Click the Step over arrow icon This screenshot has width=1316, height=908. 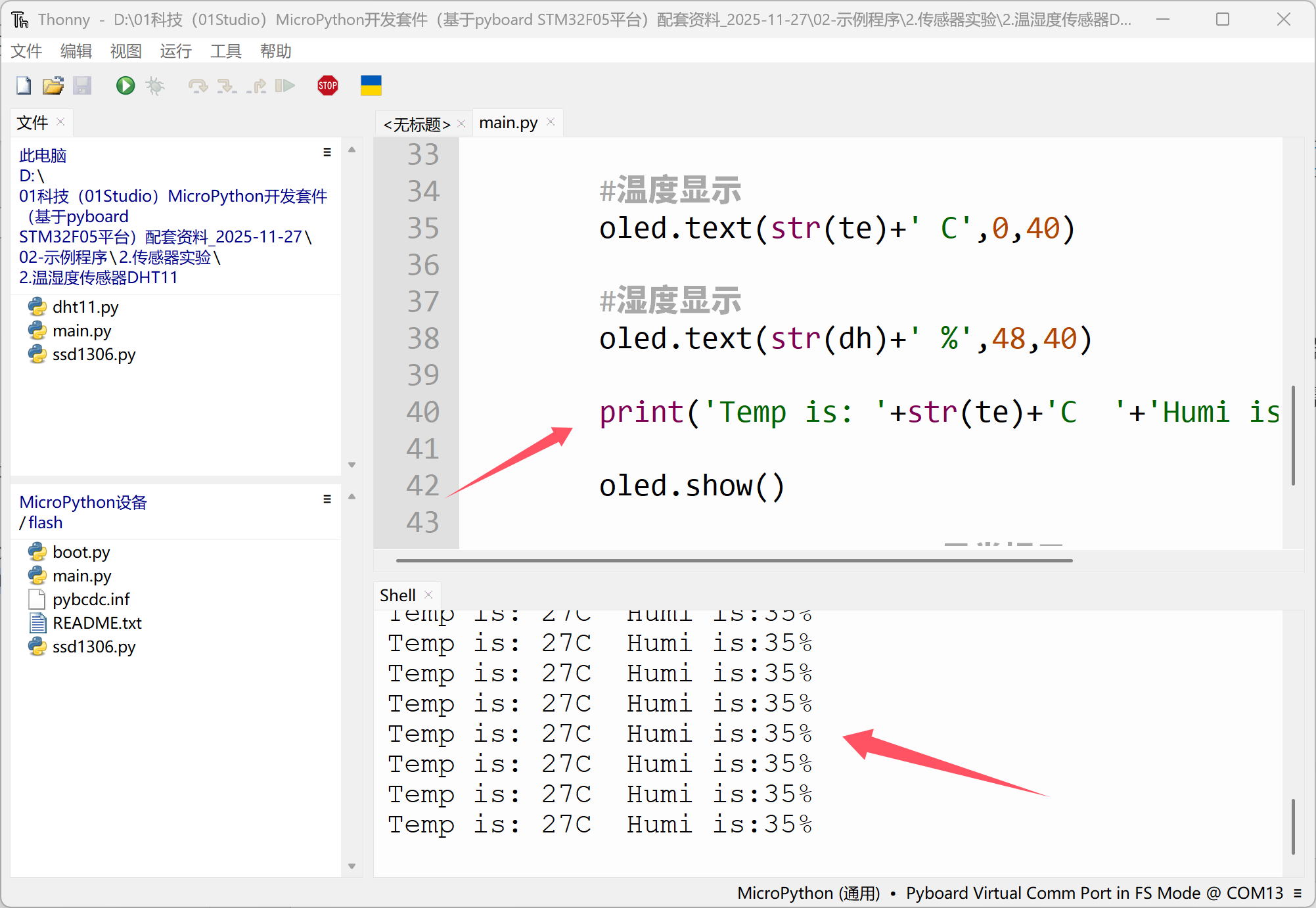(x=197, y=86)
